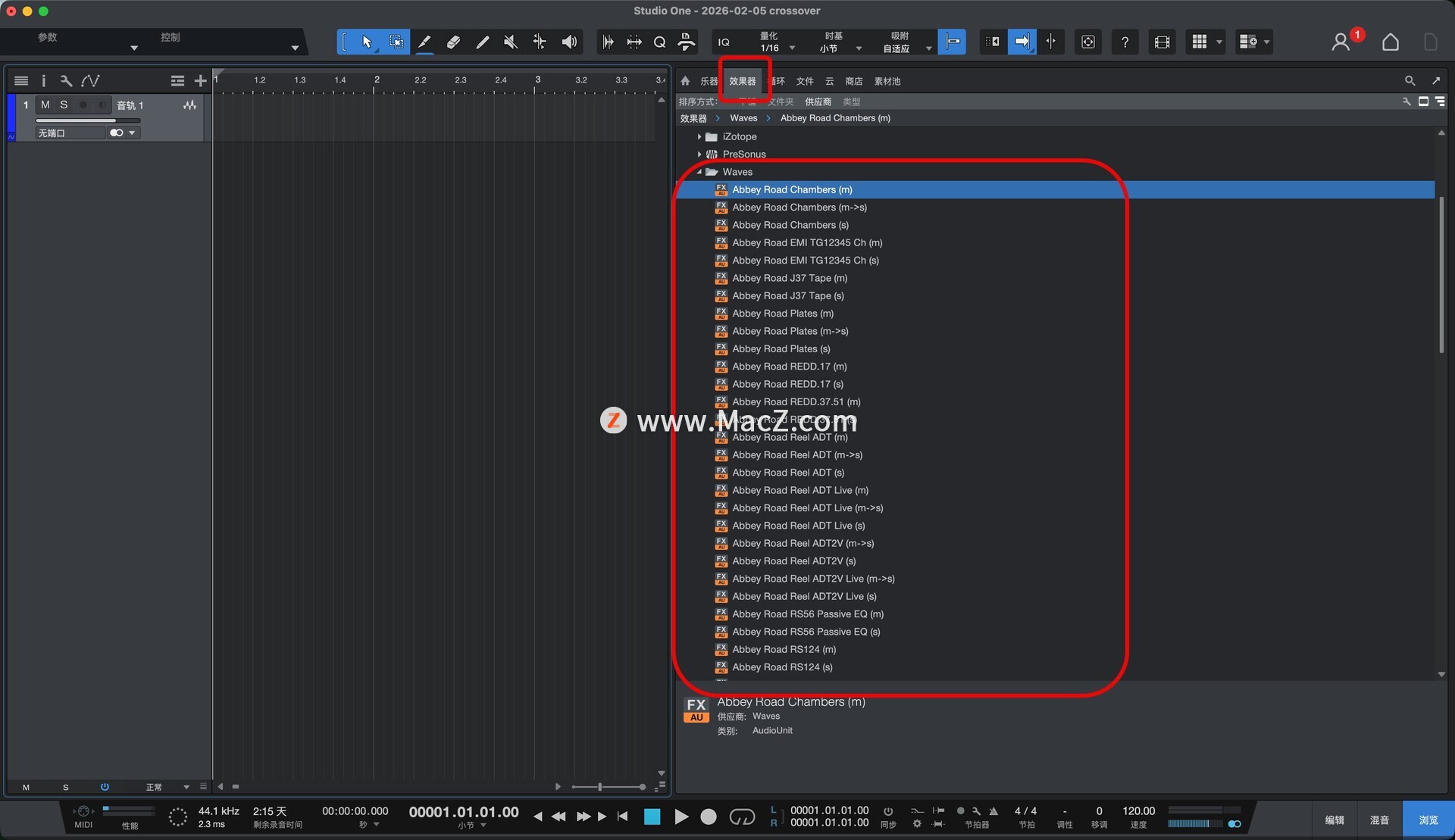
Task: Select the Mute tool icon
Action: click(511, 42)
